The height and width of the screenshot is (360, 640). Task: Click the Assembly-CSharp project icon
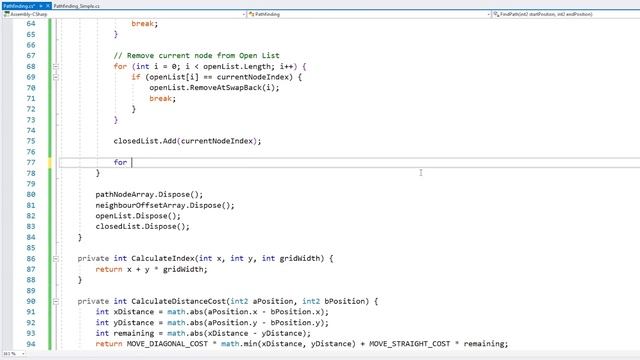[7, 14]
